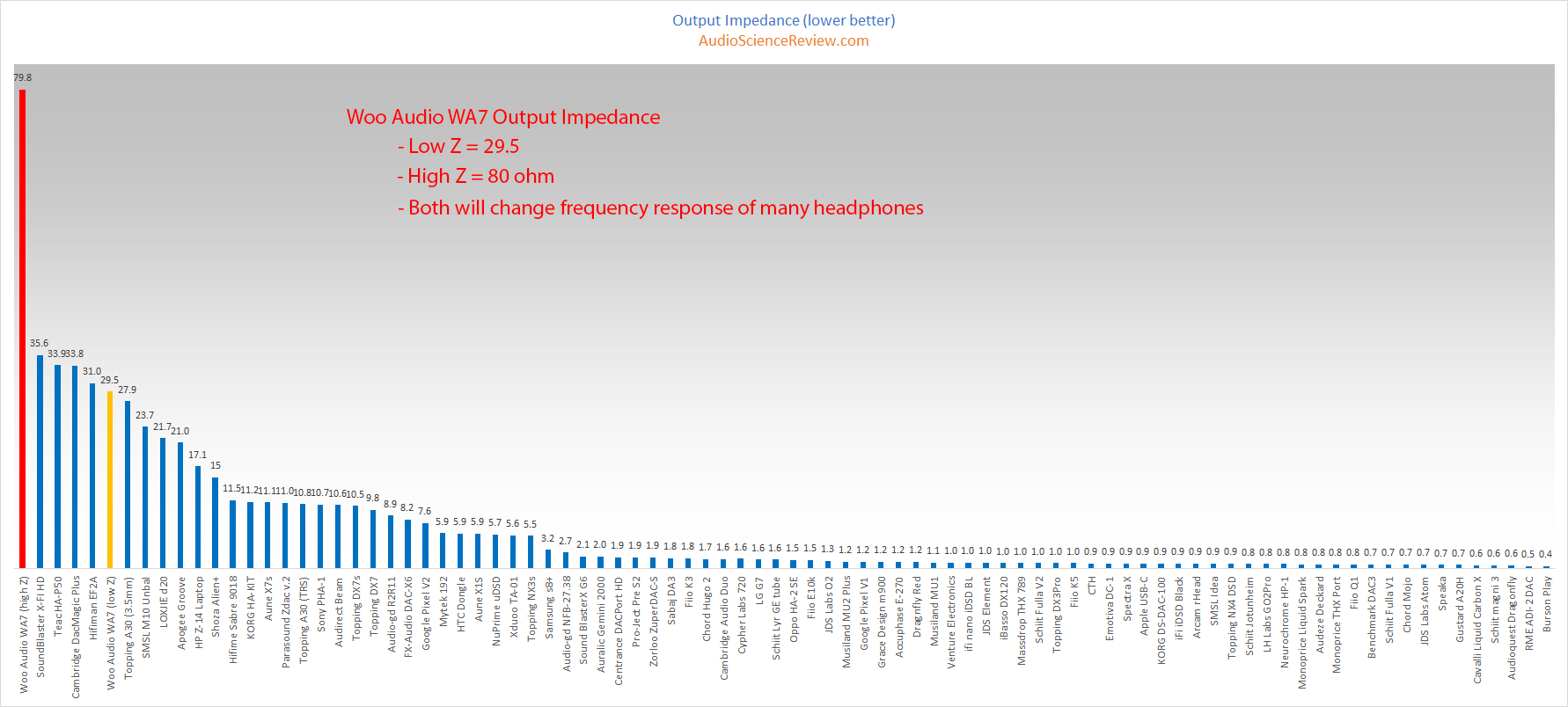Screen dimensions: 1568x707
Task: Click the 3.2 value label
Action: (548, 538)
